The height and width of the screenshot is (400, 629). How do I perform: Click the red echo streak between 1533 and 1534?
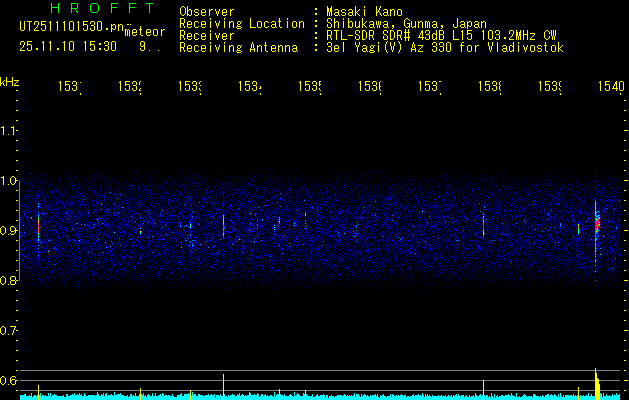[x=223, y=227]
